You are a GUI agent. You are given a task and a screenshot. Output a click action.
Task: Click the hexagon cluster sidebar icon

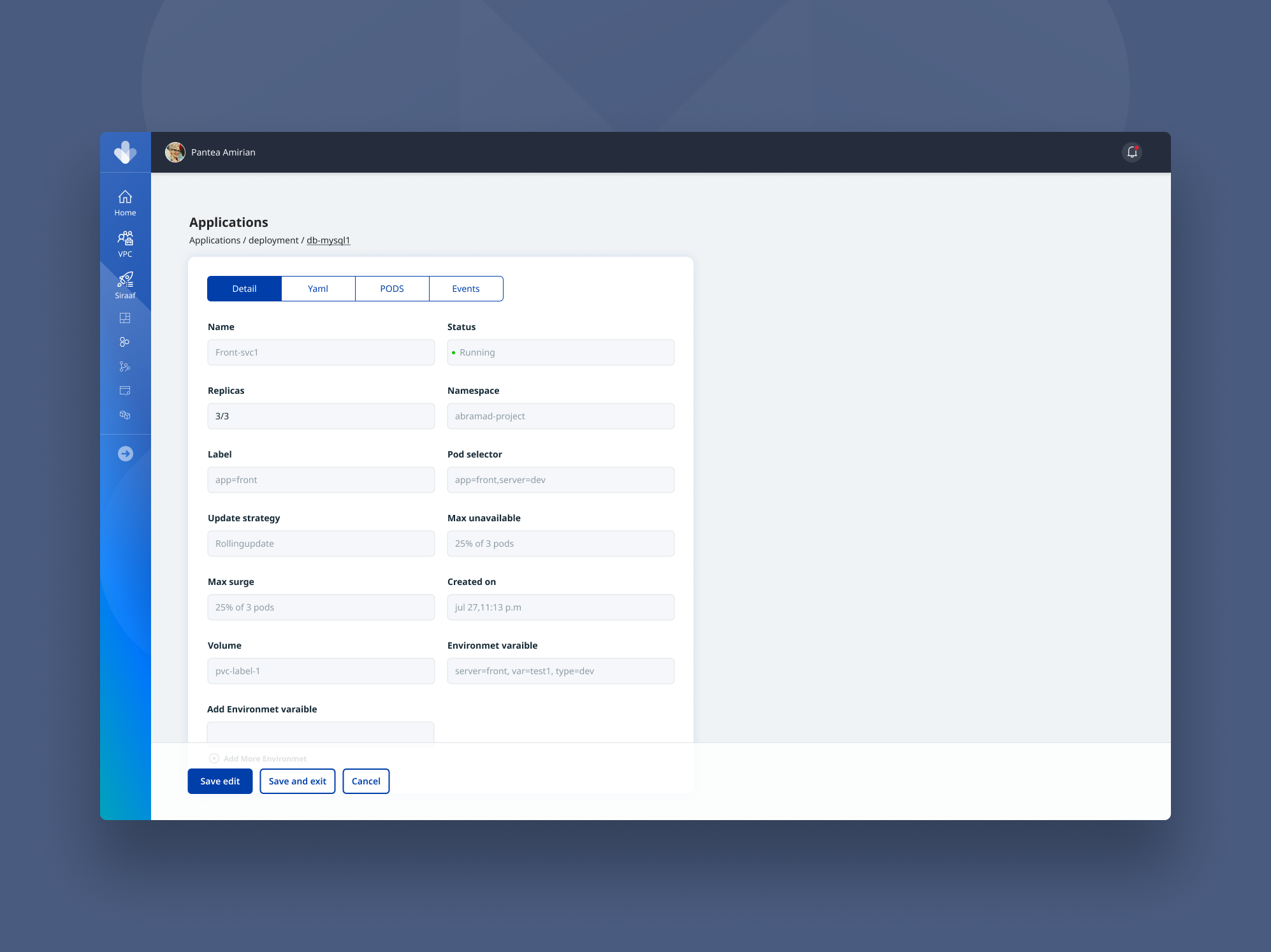click(x=125, y=342)
